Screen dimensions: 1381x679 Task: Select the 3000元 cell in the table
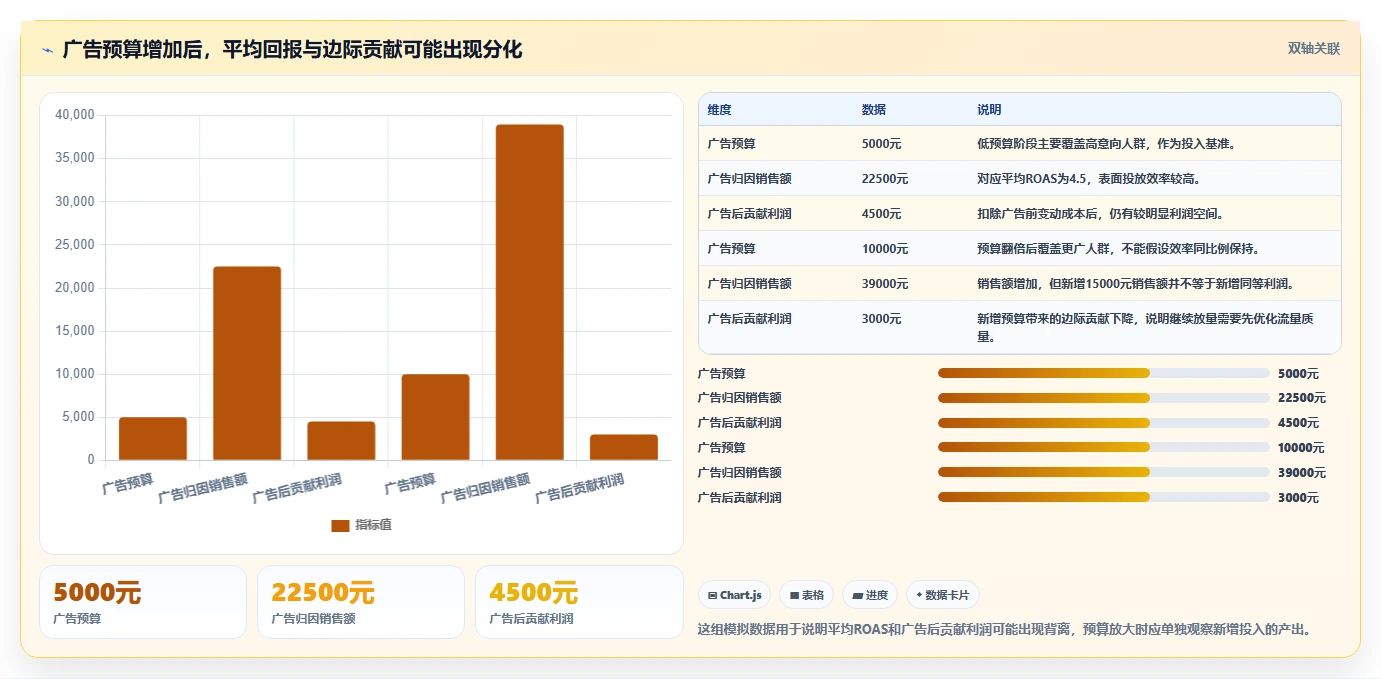(881, 319)
